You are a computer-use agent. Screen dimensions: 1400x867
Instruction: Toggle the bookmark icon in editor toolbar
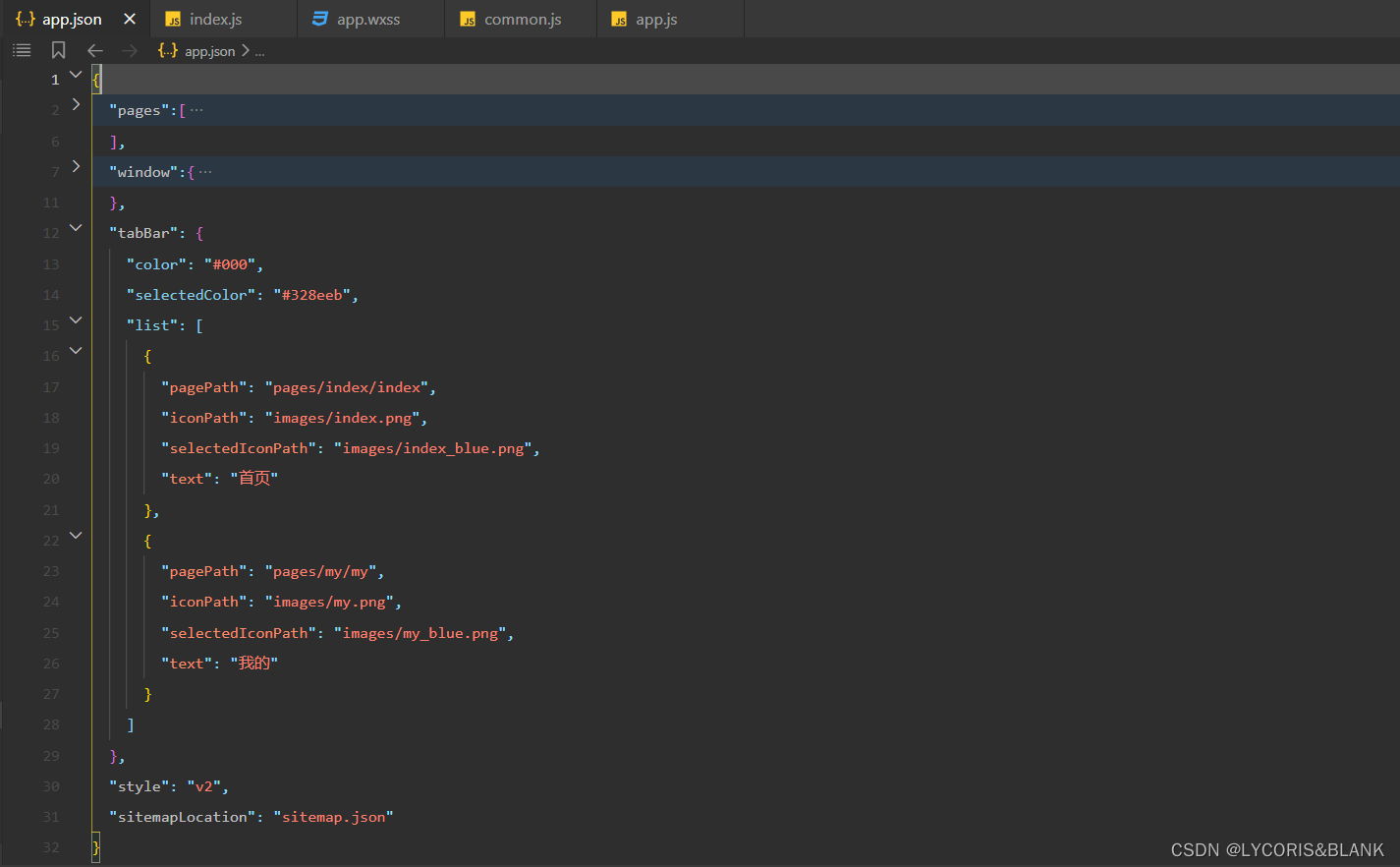(58, 50)
